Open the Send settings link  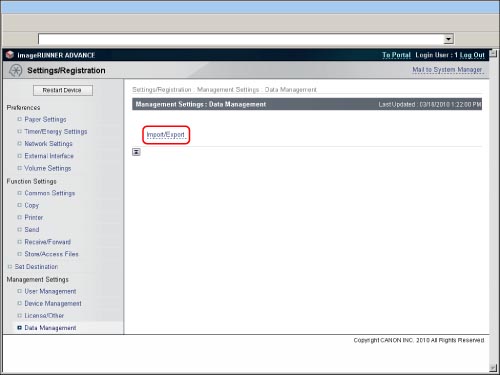32,230
